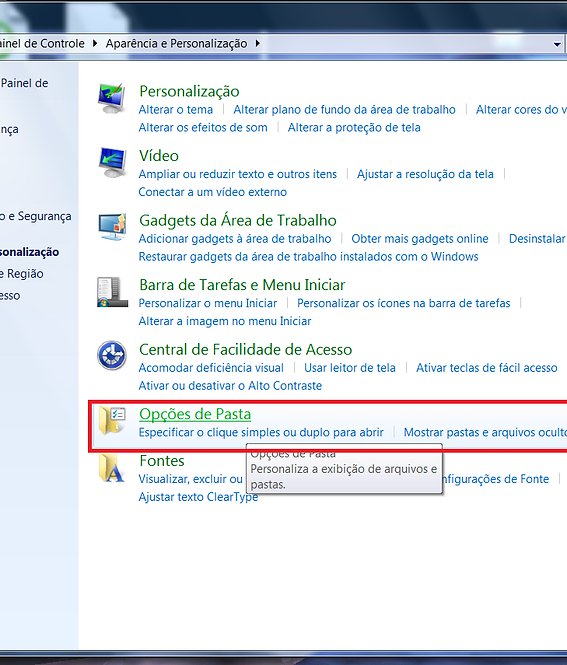Select Painel de Controle breadcrumb segment

click(x=42, y=44)
